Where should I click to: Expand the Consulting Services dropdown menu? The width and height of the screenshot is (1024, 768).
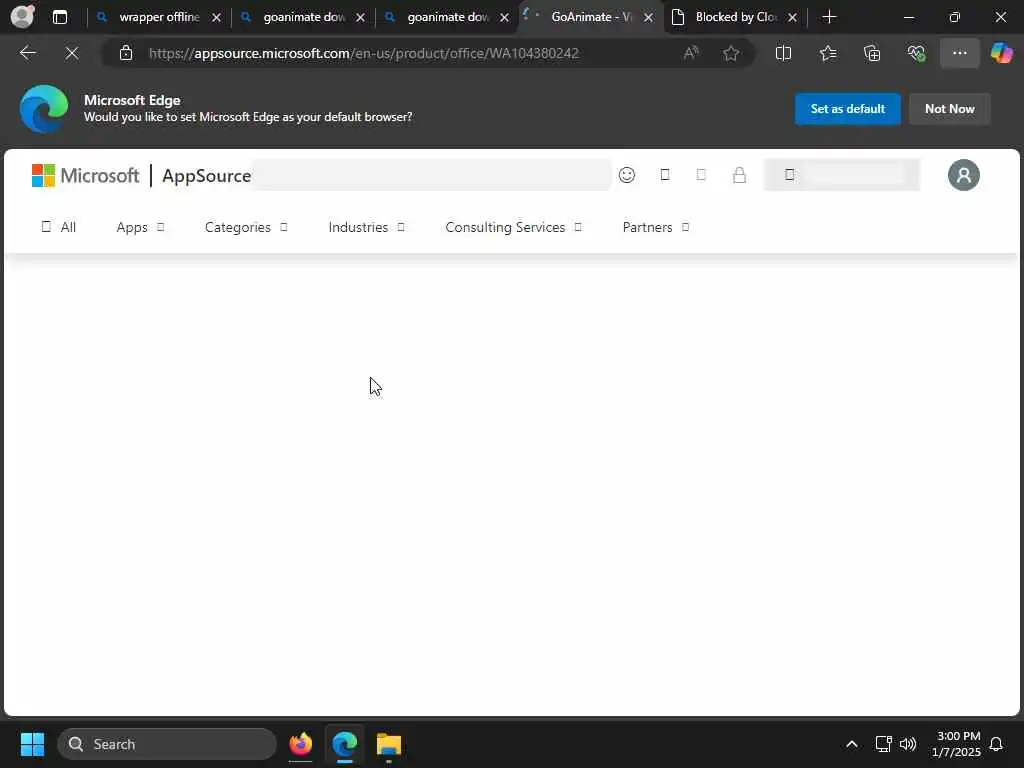coord(513,227)
